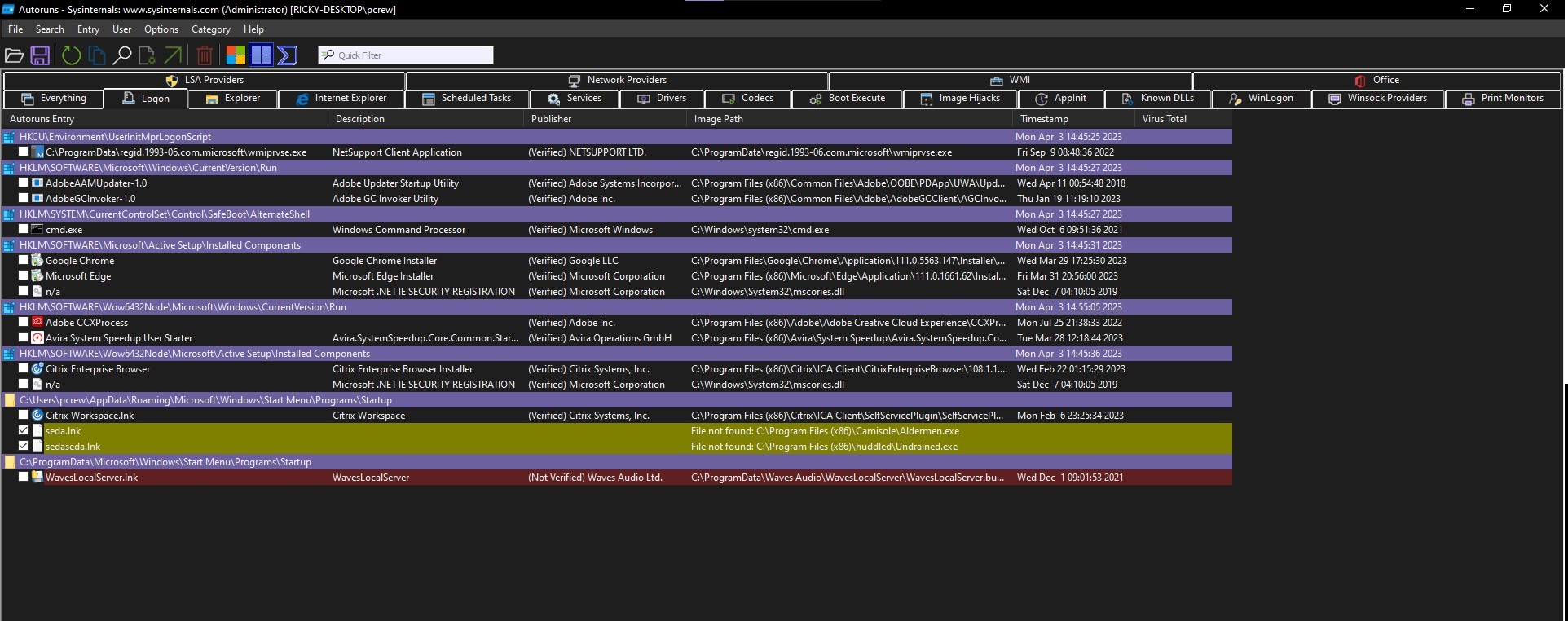
Task: Click the purple Save floppy disk icon
Action: [x=40, y=55]
